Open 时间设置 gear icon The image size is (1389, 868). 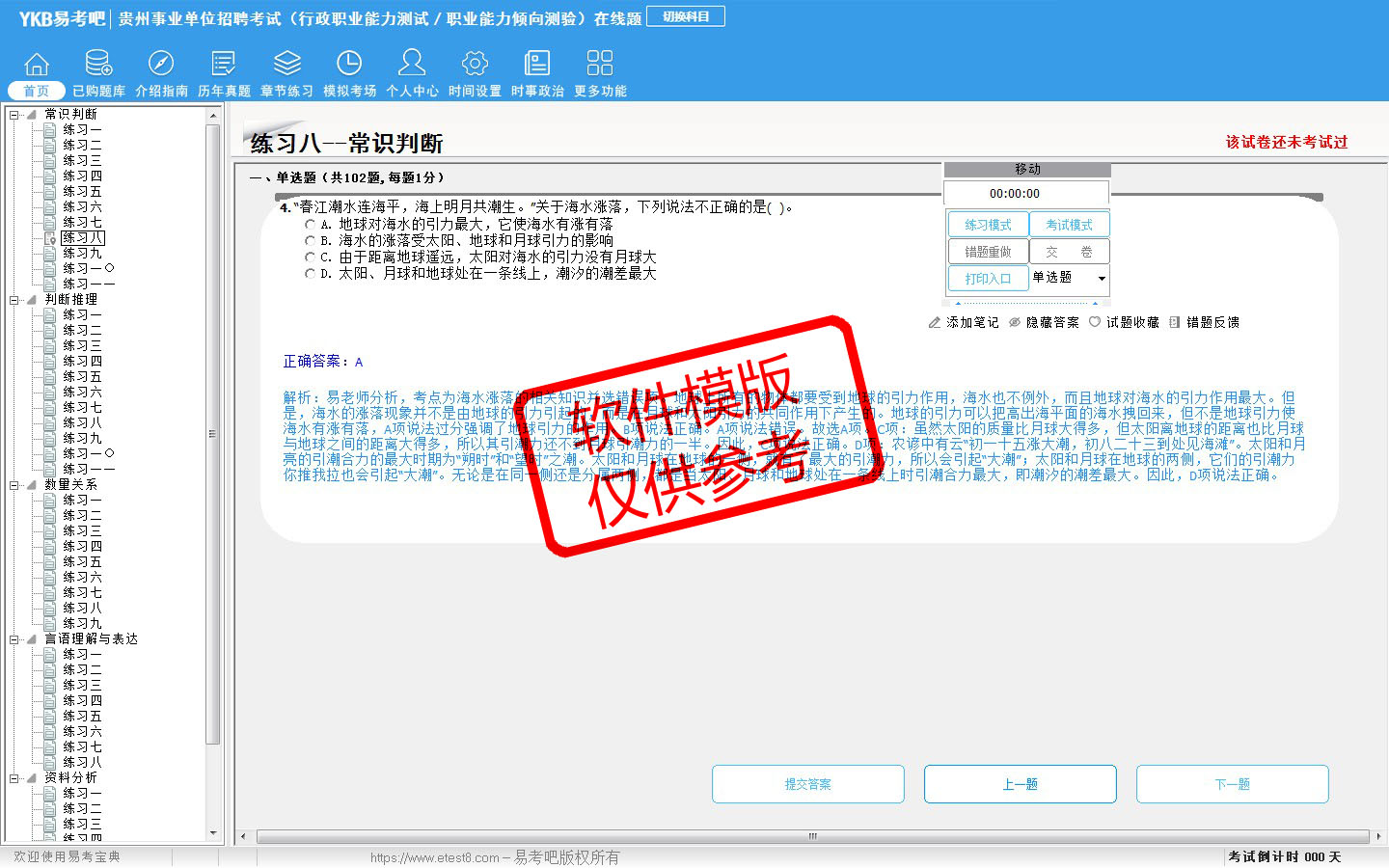coord(475,64)
